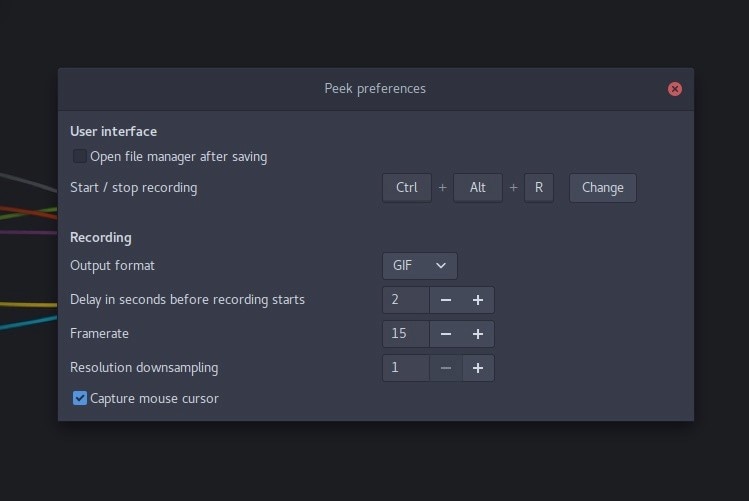Viewport: 749px width, 501px height.
Task: Click the Open file manager after saving label
Action: (178, 156)
